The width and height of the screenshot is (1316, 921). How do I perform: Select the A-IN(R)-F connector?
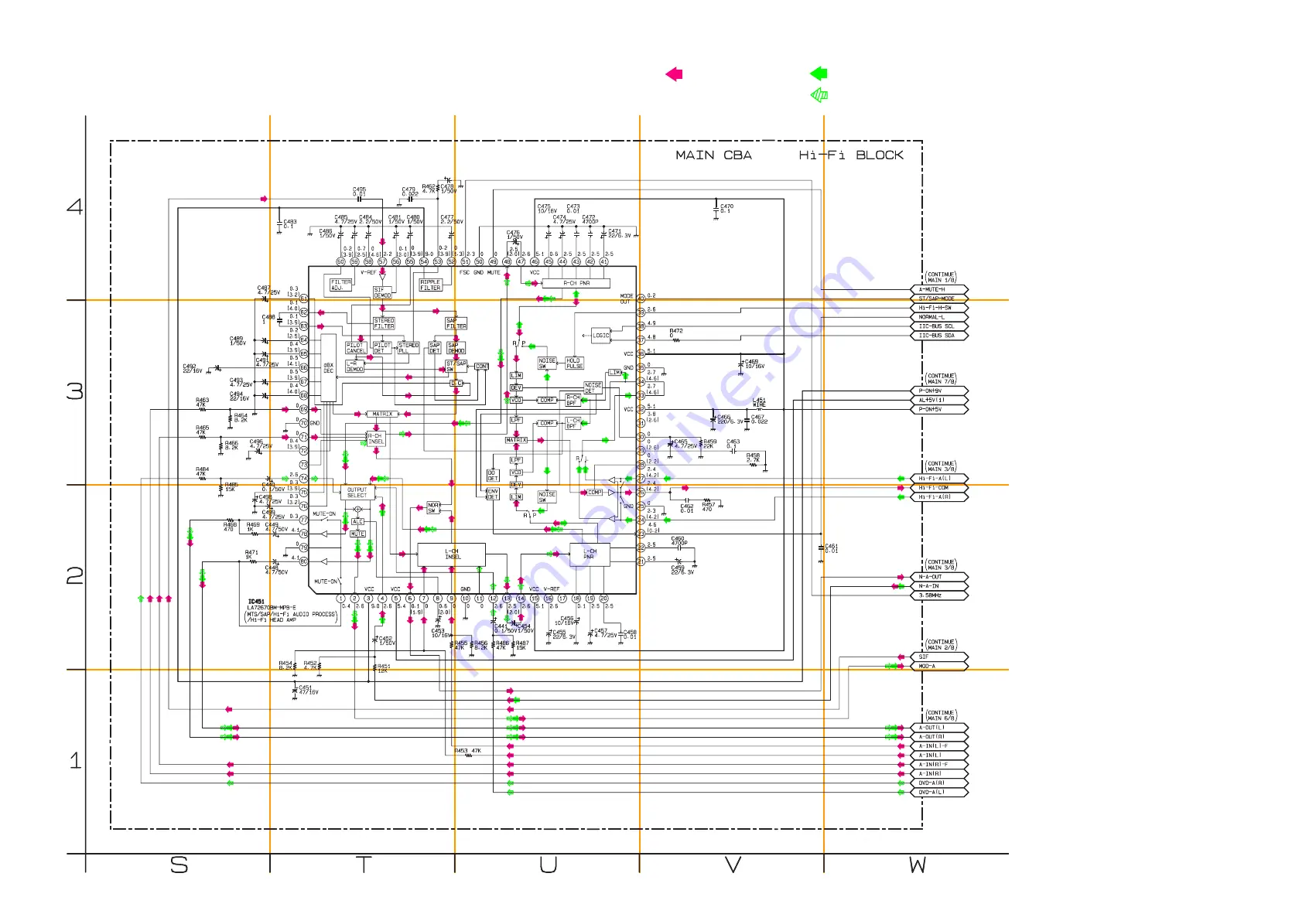point(938,765)
